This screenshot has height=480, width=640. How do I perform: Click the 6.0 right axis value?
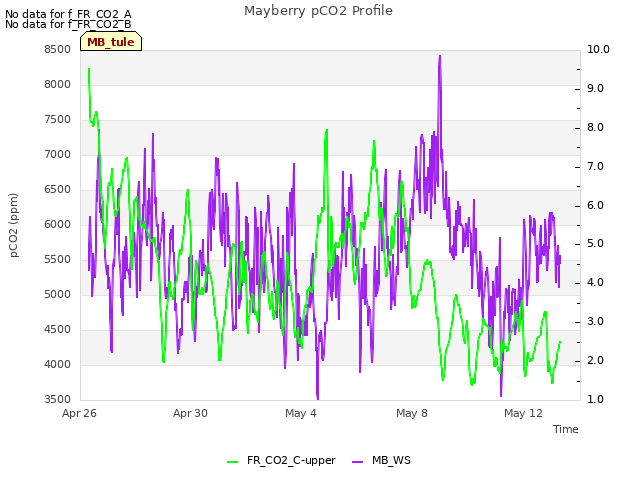pos(596,205)
